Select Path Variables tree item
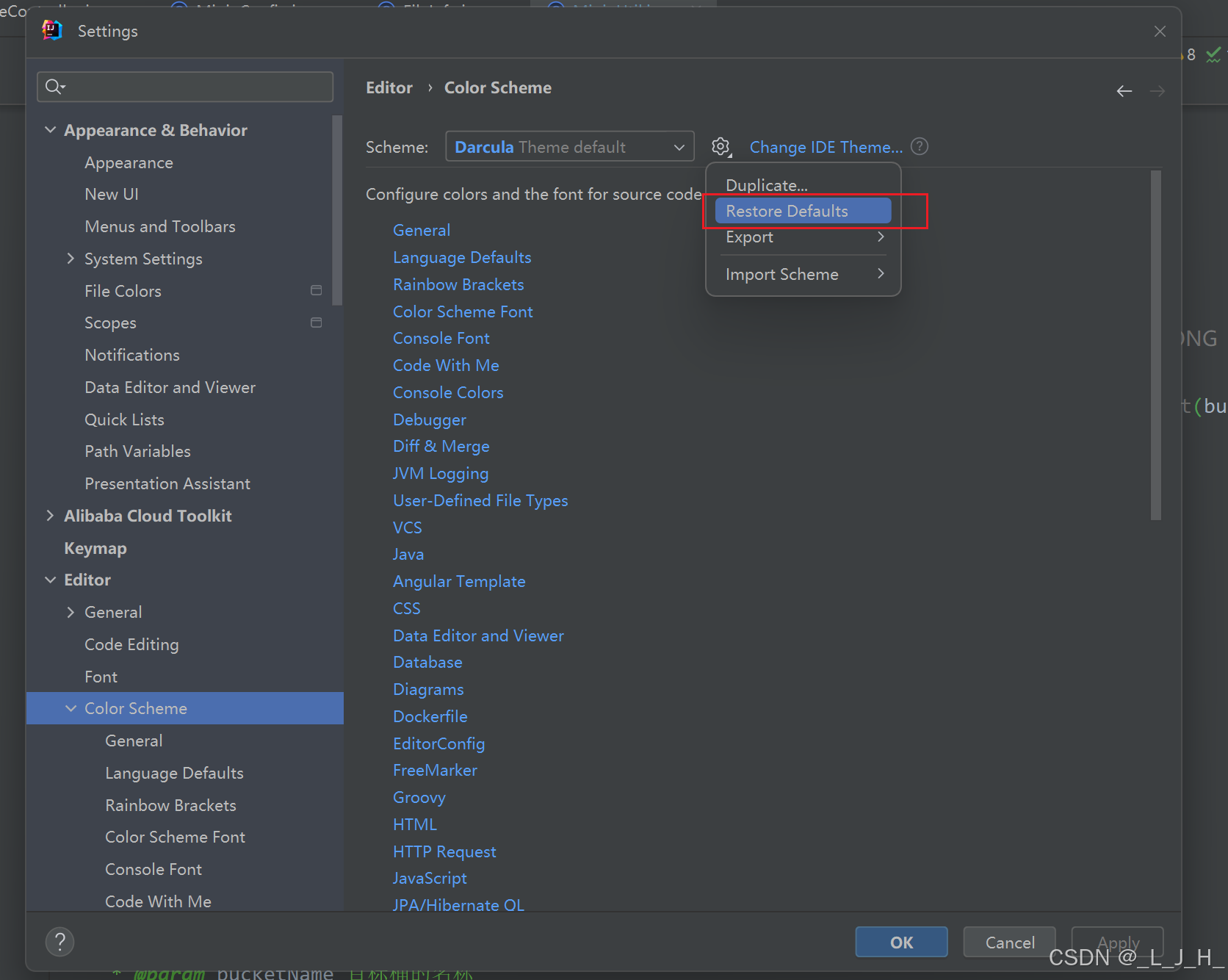Viewport: 1228px width, 980px height. (137, 451)
